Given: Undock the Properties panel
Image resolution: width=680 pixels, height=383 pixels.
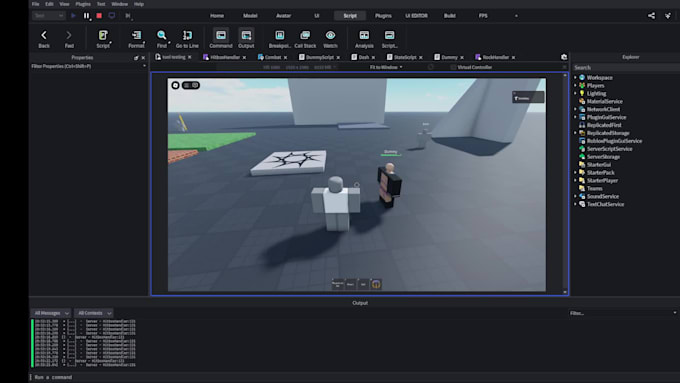Looking at the screenshot, I should pyautogui.click(x=136, y=58).
